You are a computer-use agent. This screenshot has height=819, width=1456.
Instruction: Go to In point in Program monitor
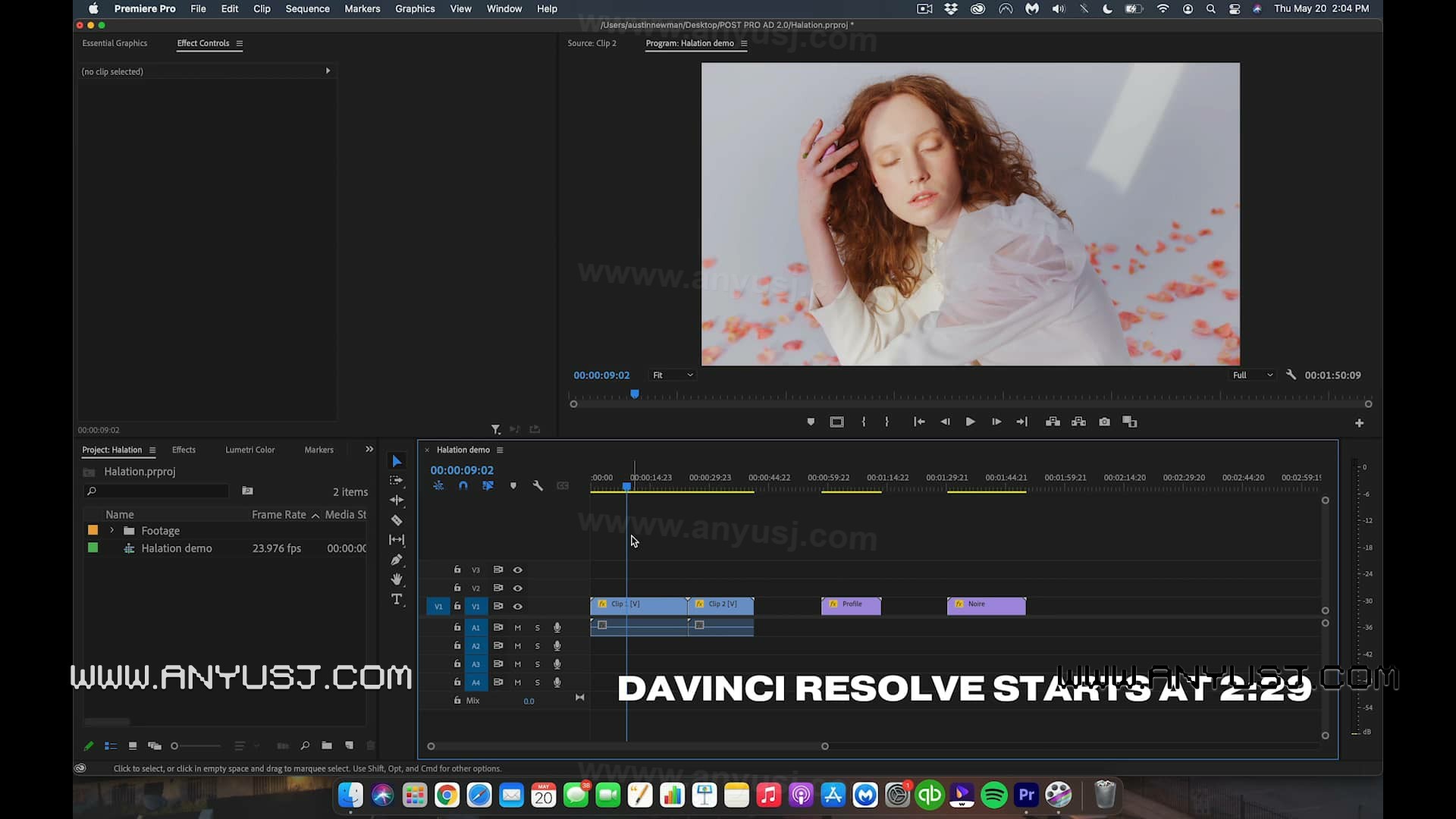tap(919, 422)
